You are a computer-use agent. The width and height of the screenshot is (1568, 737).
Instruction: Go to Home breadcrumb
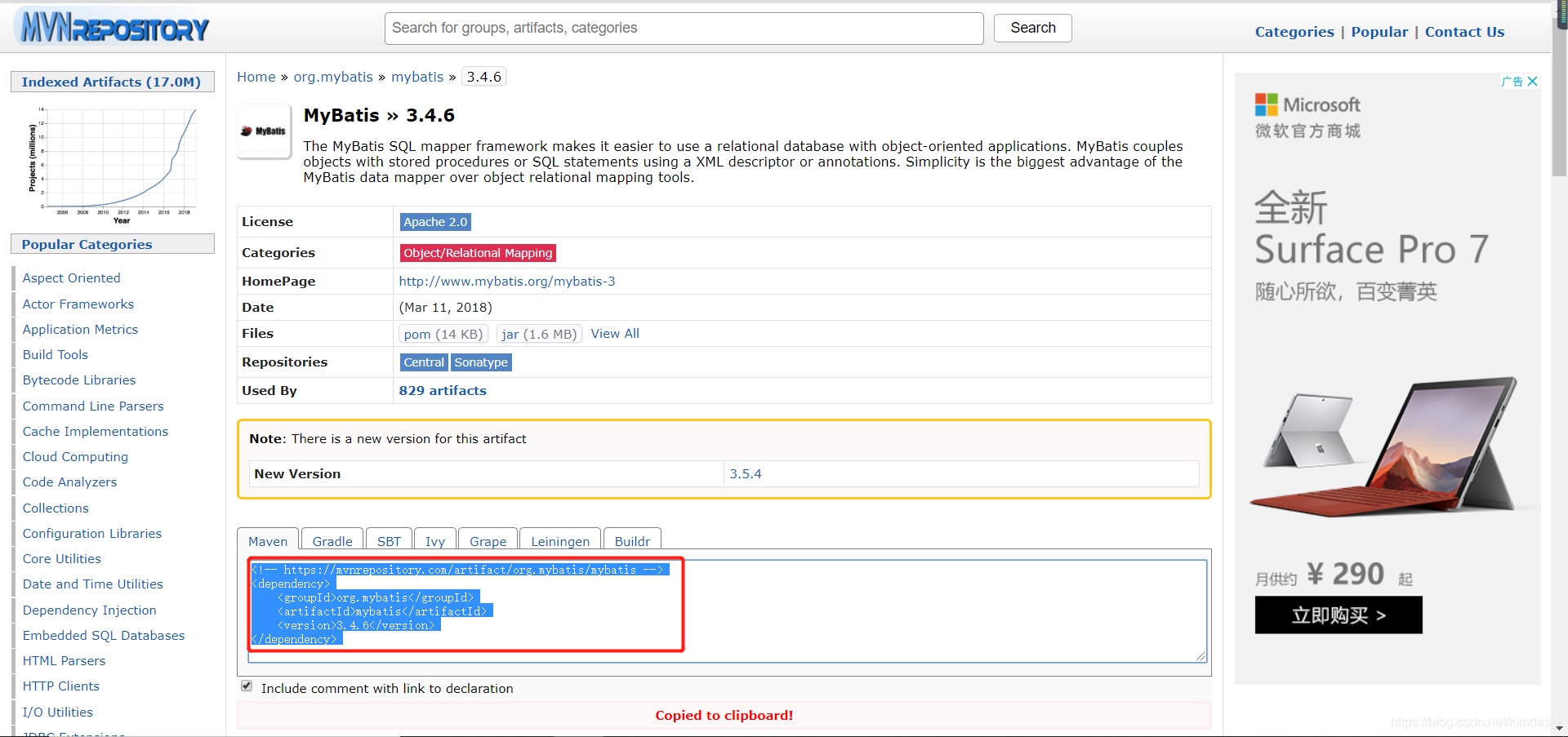coord(256,77)
